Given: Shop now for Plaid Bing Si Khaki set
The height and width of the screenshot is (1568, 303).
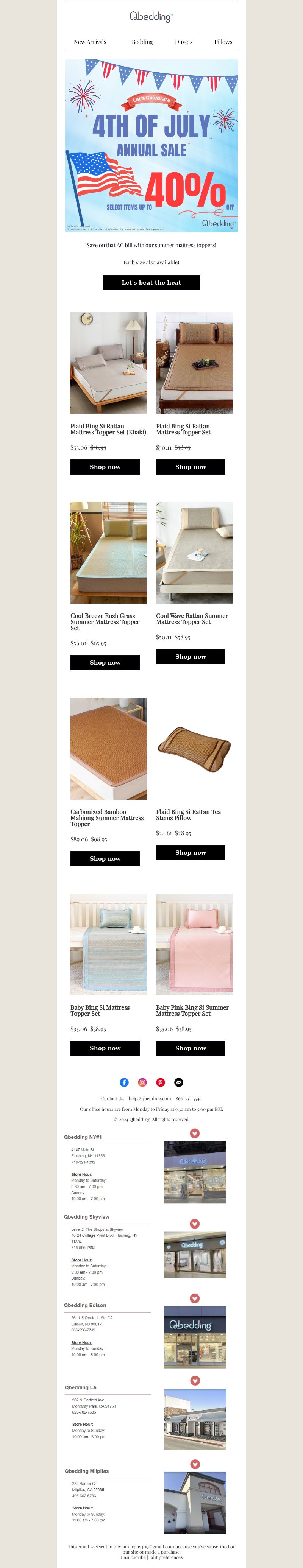Looking at the screenshot, I should tap(105, 467).
